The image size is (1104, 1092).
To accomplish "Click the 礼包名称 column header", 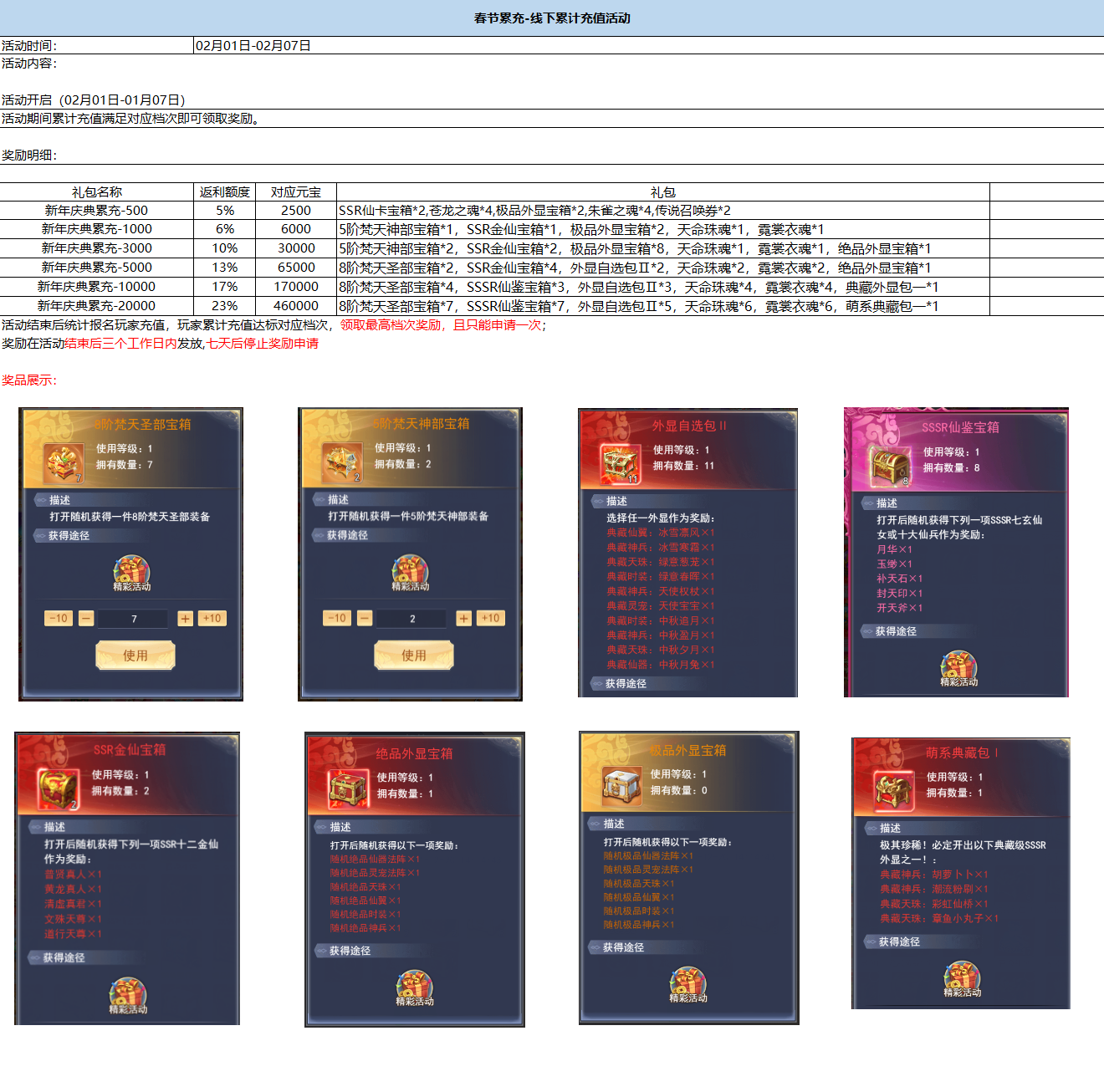I will tap(97, 191).
